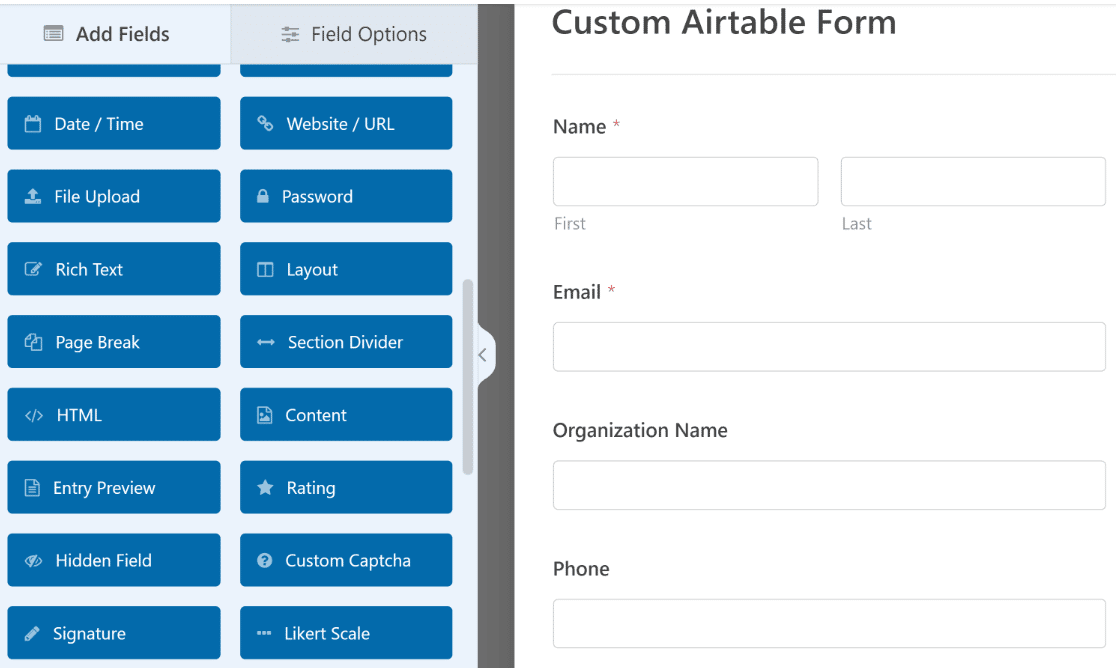Viewport: 1116px width, 668px height.
Task: Focus the Email input field
Action: (x=829, y=346)
